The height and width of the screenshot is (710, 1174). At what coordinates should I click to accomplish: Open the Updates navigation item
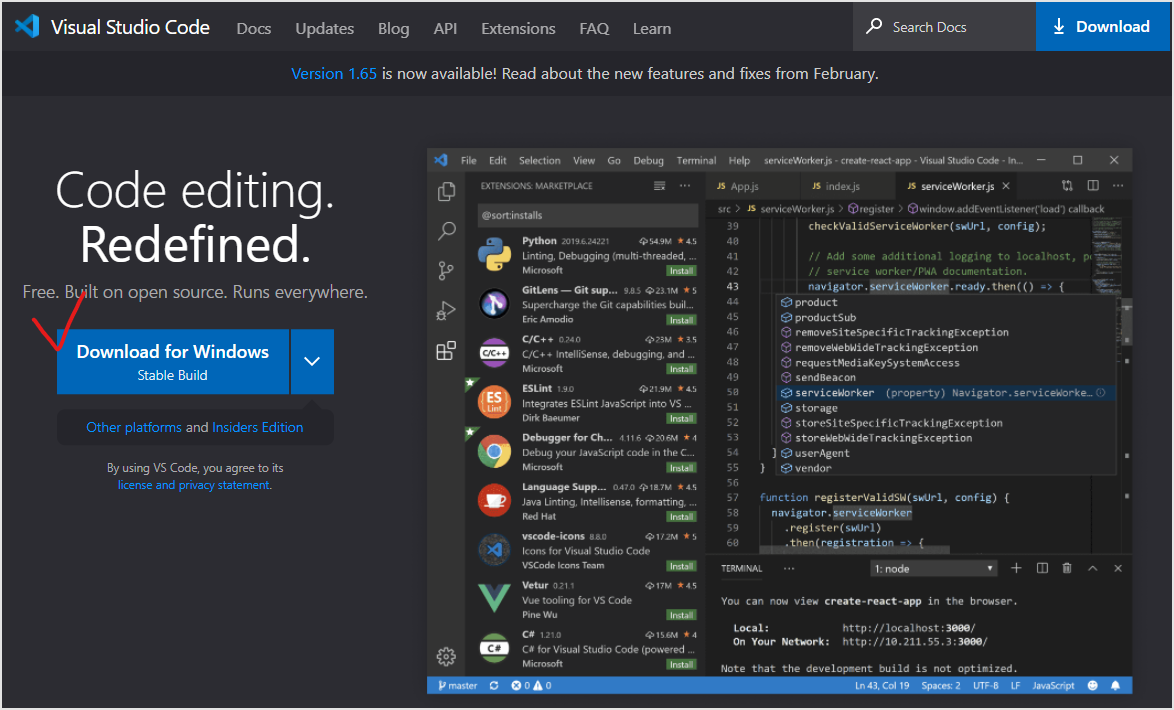coord(324,28)
